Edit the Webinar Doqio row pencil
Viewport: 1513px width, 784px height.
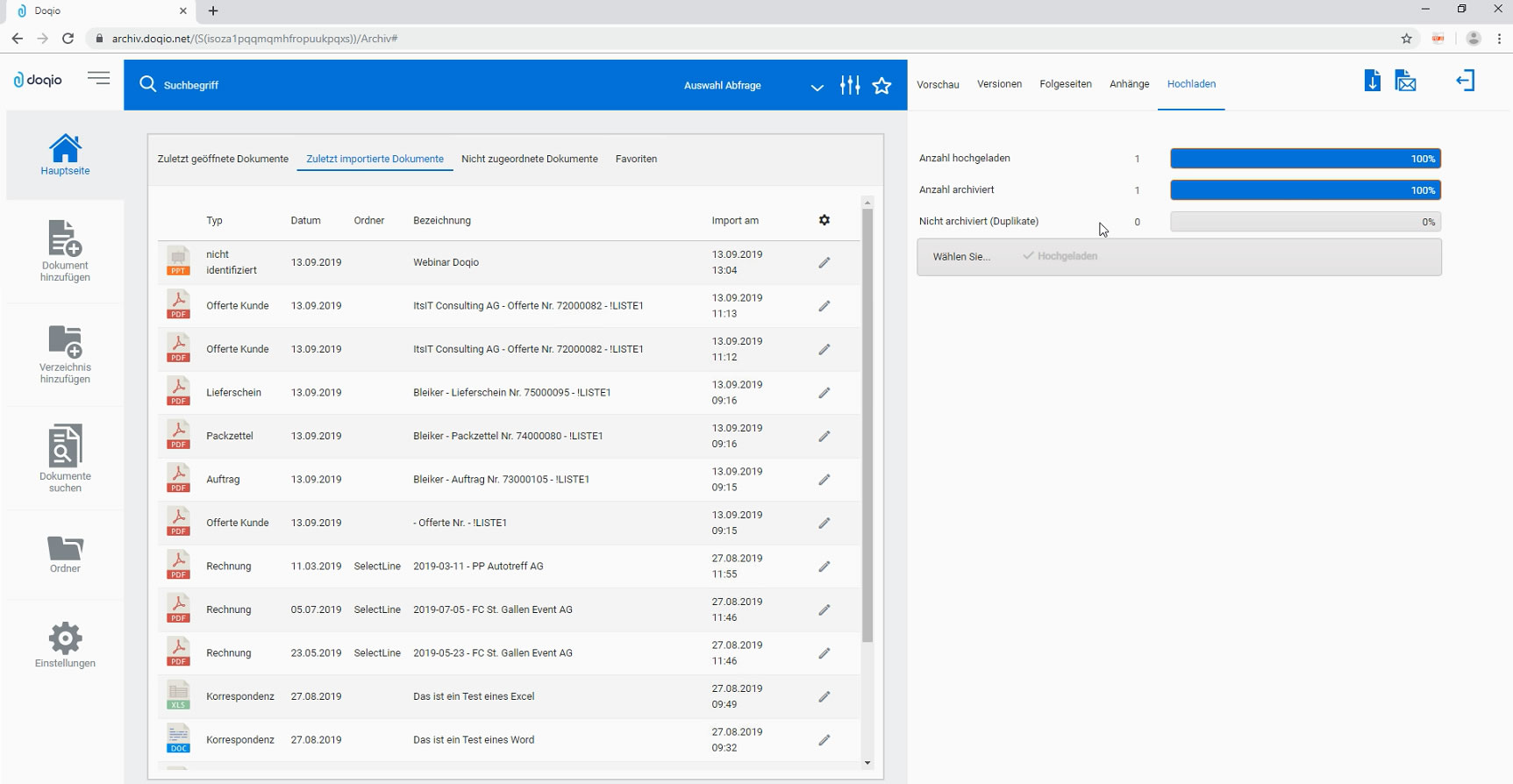click(x=824, y=262)
